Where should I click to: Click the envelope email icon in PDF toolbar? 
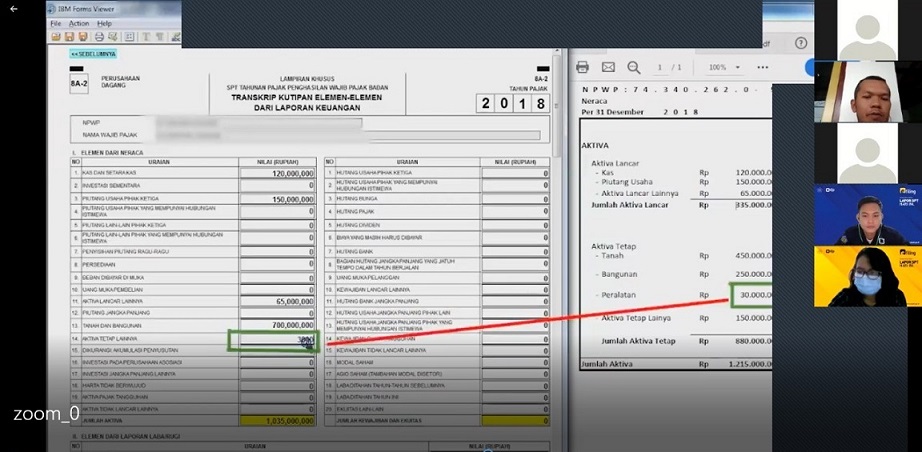tap(608, 67)
